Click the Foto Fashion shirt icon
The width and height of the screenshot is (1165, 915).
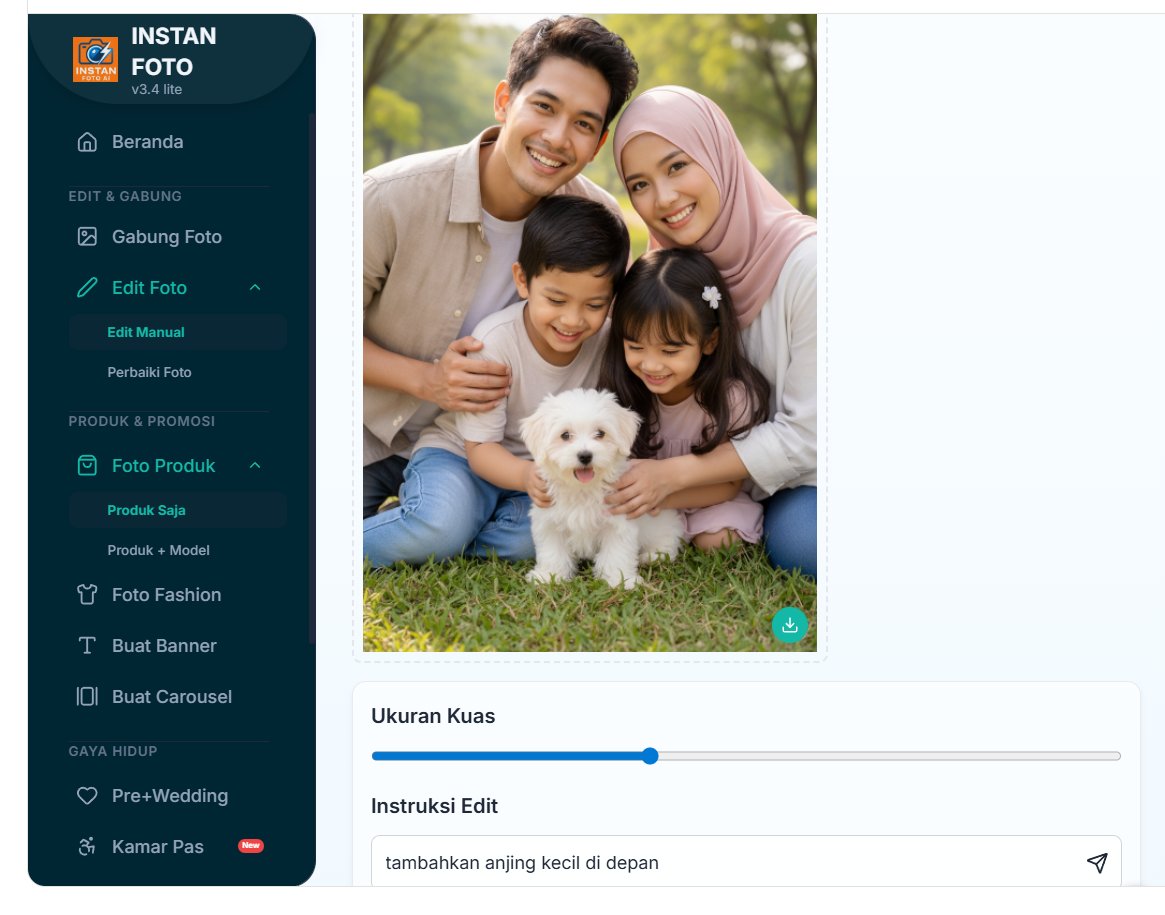(87, 595)
